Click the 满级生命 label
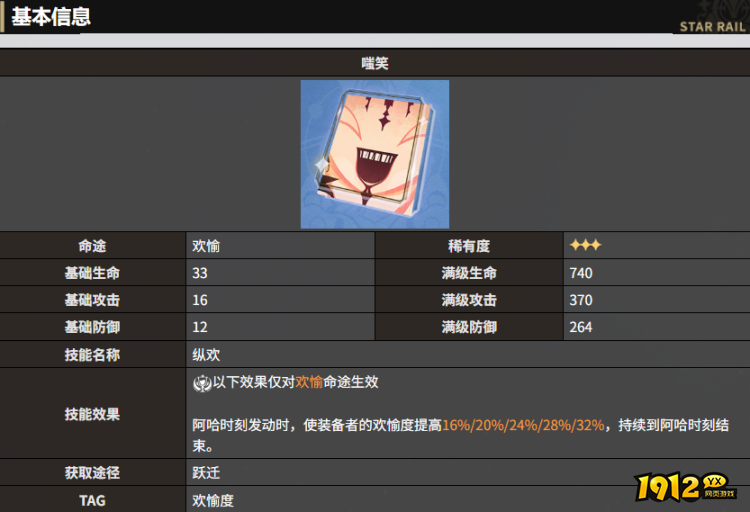Viewport: 750px width, 512px height. tap(469, 273)
